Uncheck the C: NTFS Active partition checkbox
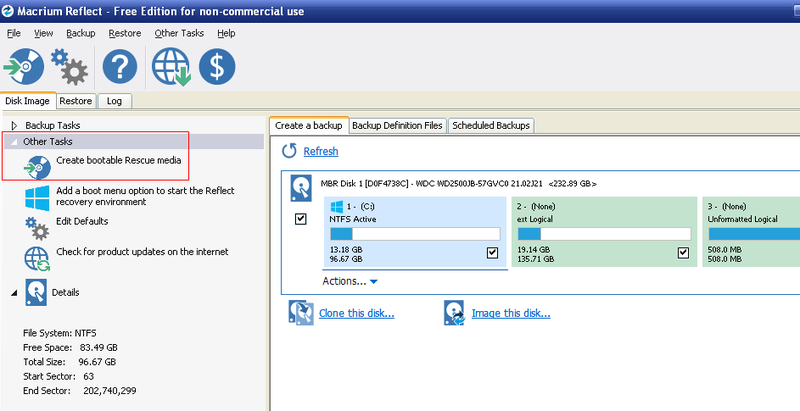Viewport: 800px width, 411px height. click(x=492, y=253)
